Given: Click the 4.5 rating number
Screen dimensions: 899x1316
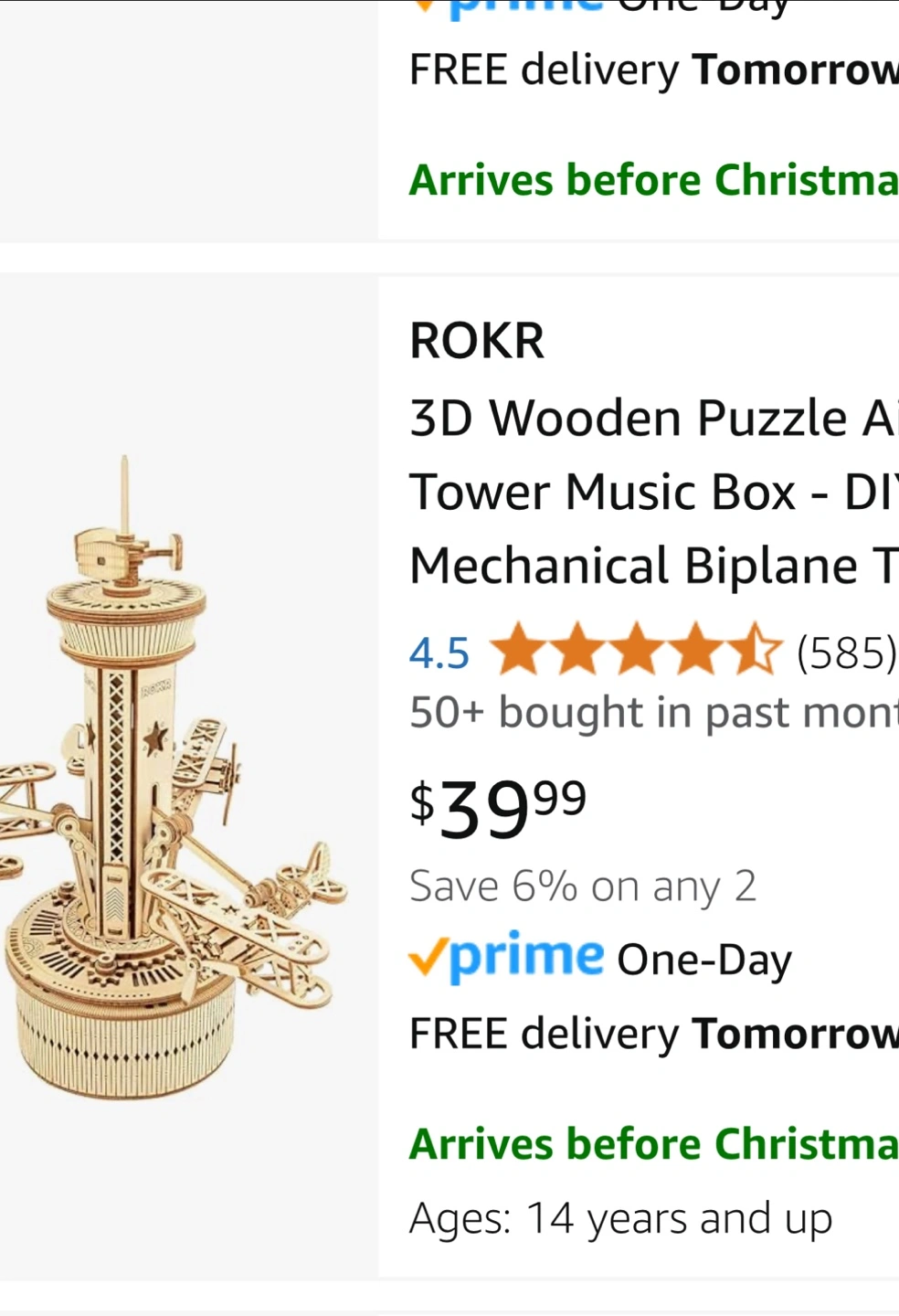Looking at the screenshot, I should [439, 653].
